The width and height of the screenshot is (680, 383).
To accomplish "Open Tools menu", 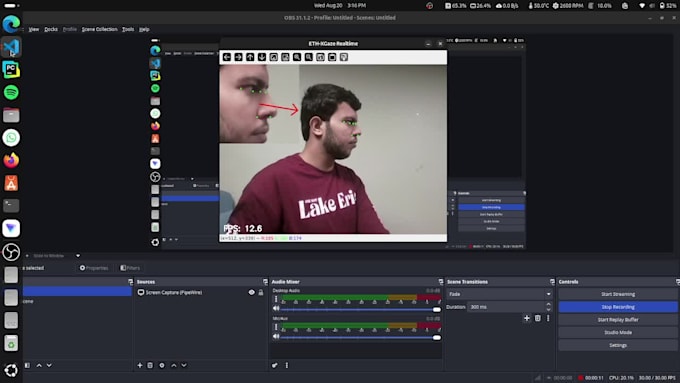I will (x=128, y=29).
